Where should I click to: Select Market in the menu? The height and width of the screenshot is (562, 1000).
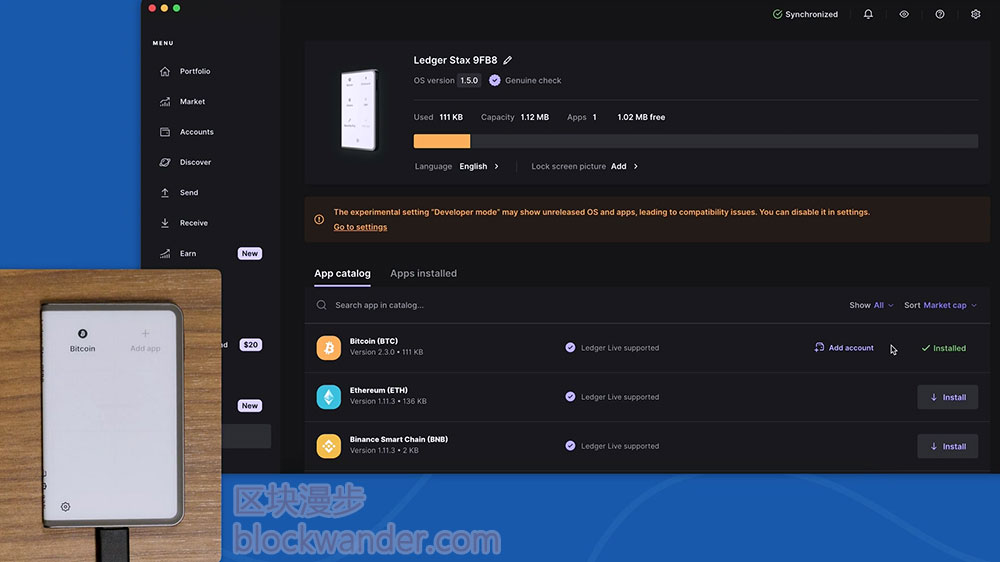coord(193,101)
